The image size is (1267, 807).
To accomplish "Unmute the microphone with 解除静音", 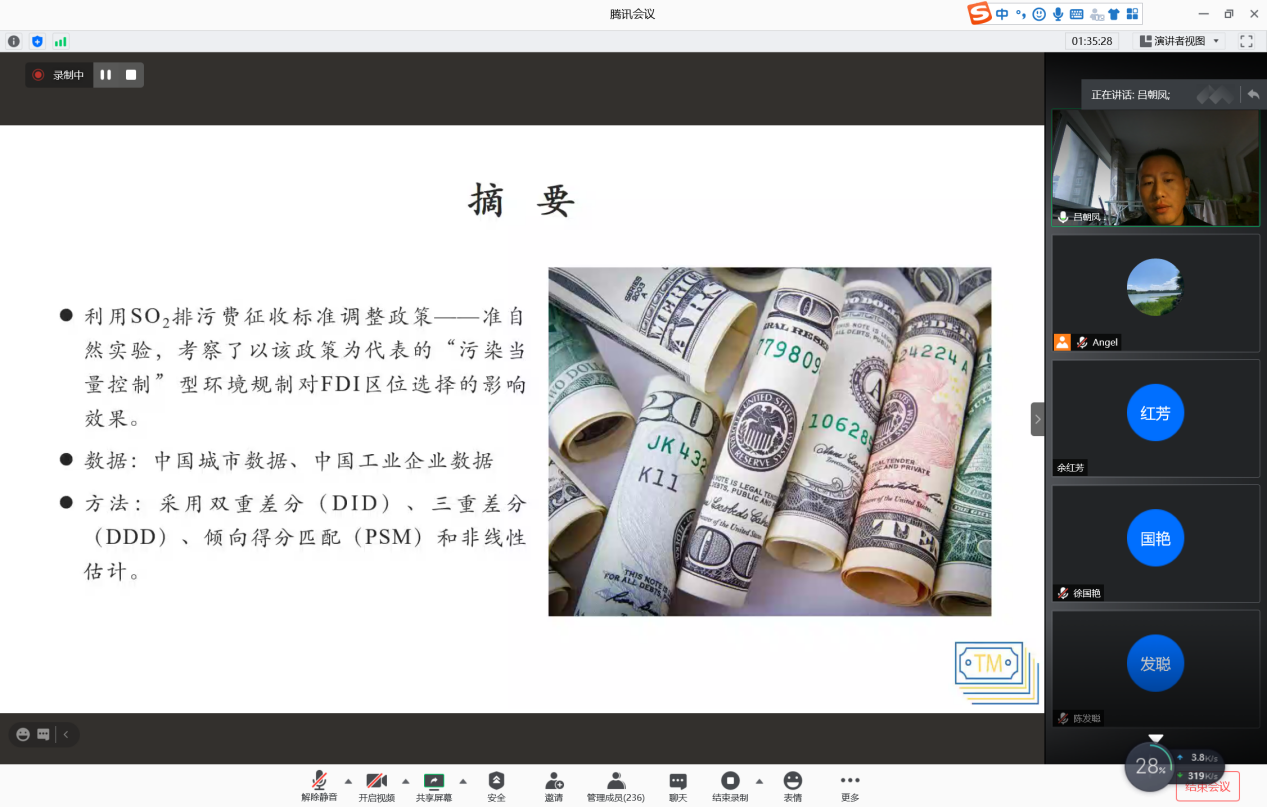I will [x=319, y=786].
